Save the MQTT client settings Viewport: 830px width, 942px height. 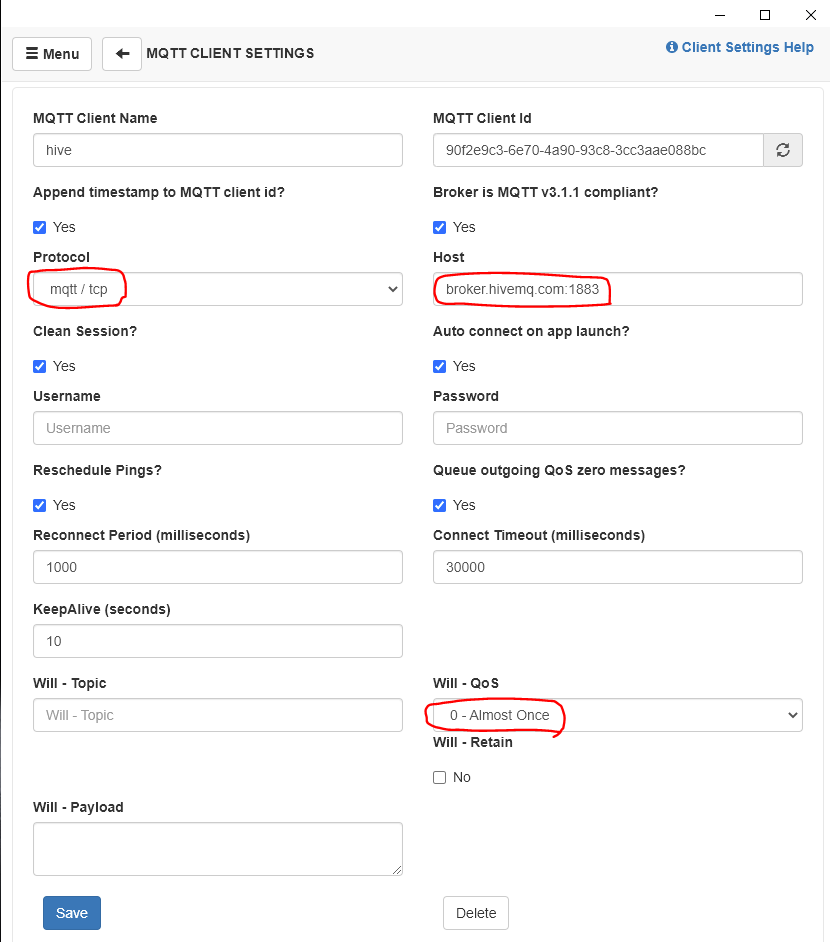(x=72, y=913)
